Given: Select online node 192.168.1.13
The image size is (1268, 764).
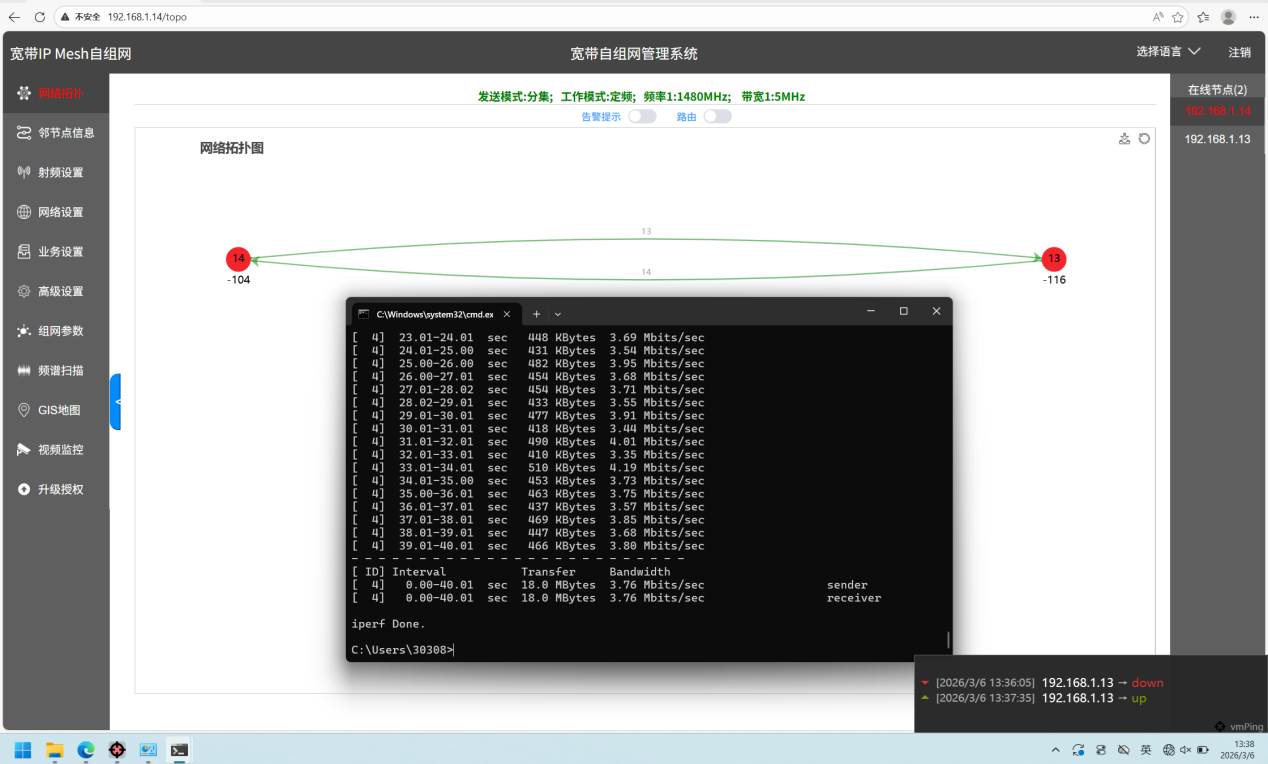Looking at the screenshot, I should pos(1217,139).
